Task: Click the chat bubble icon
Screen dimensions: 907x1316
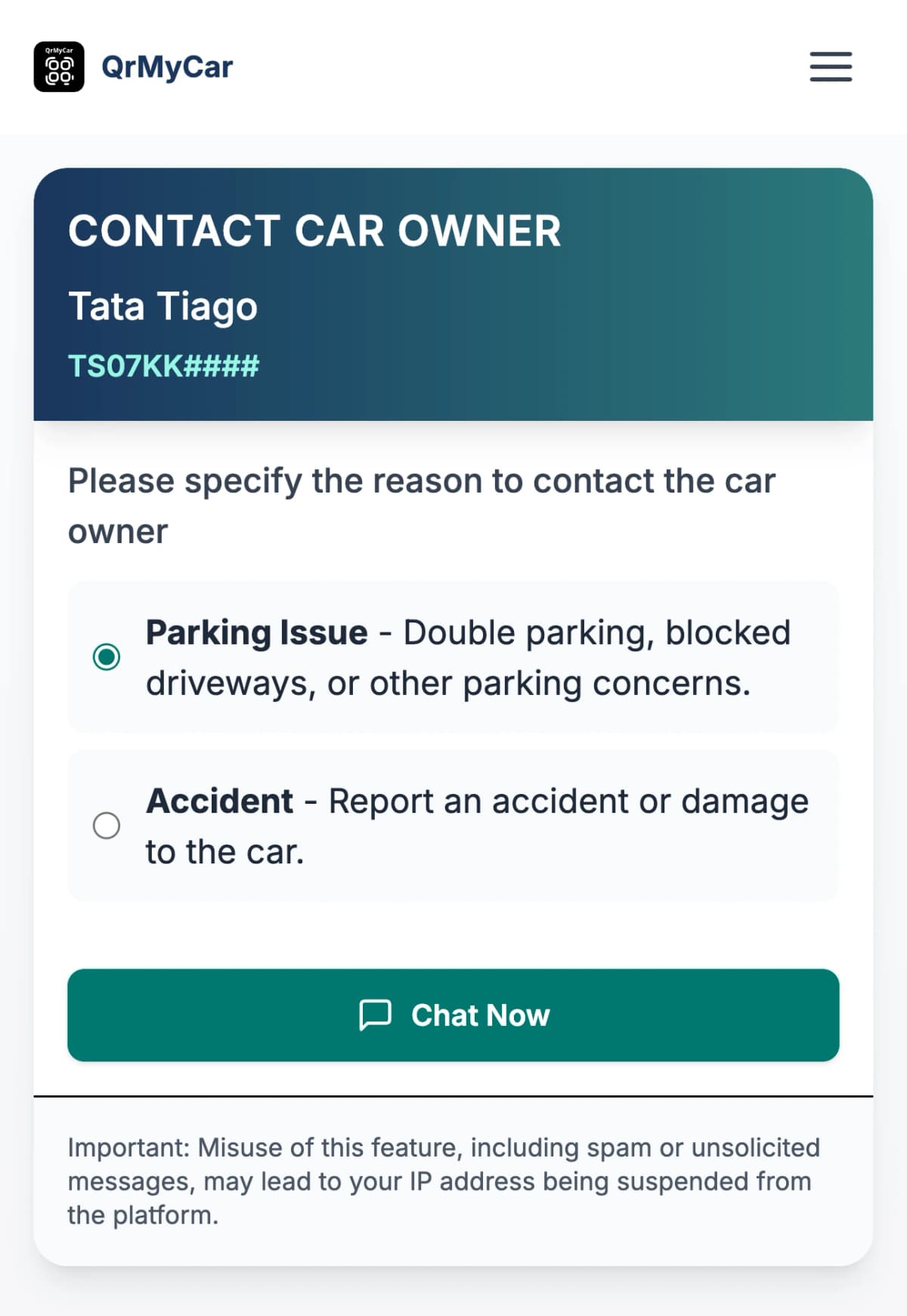Action: pyautogui.click(x=375, y=1015)
